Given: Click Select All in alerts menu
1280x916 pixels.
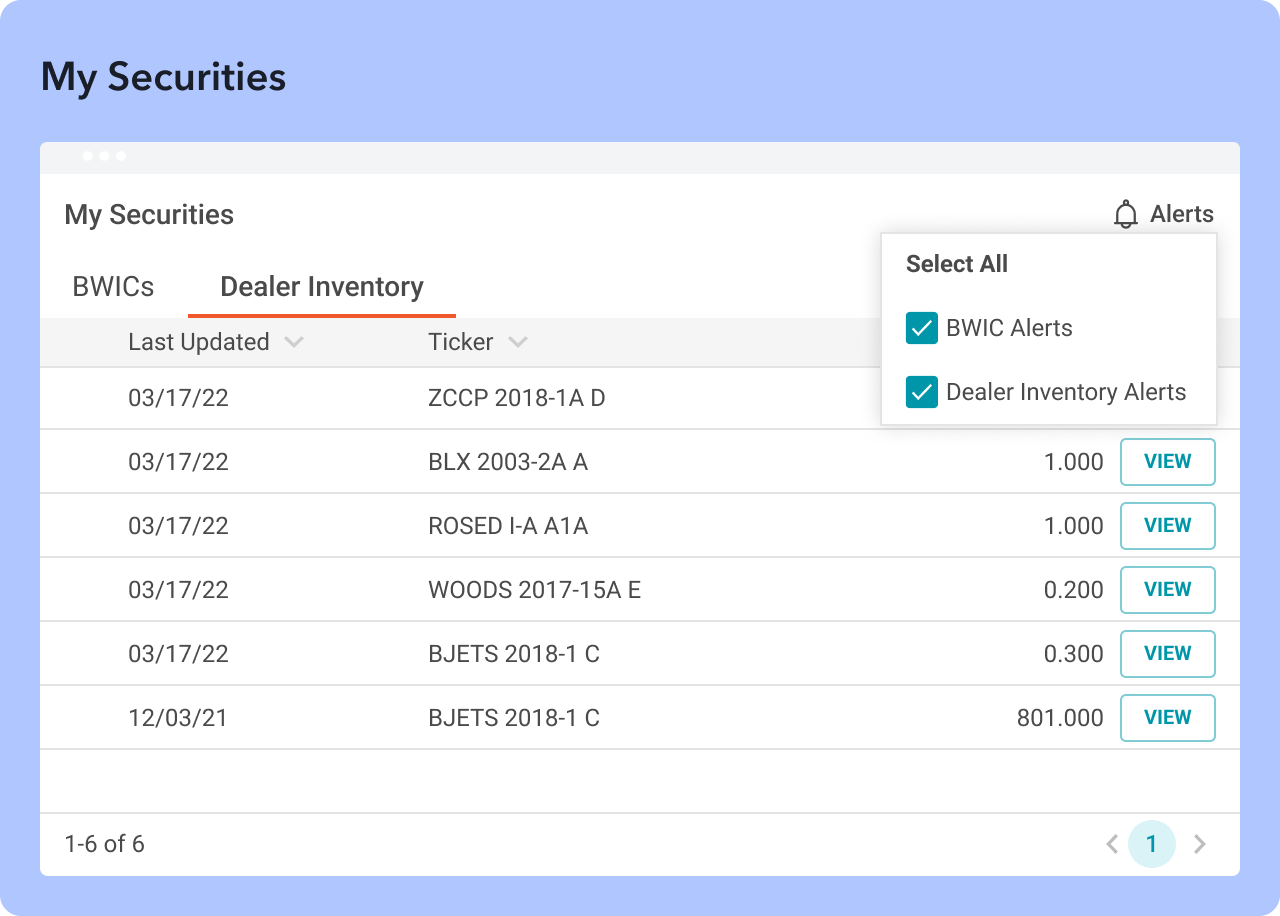Looking at the screenshot, I should coord(956,264).
